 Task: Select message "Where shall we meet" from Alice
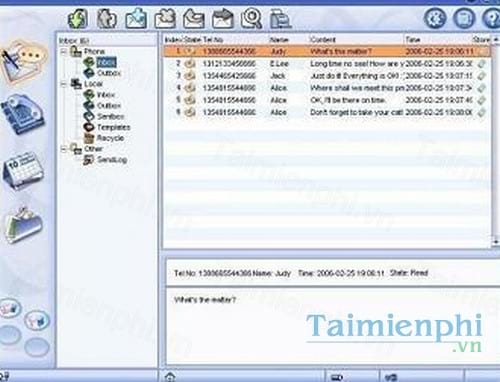point(327,88)
